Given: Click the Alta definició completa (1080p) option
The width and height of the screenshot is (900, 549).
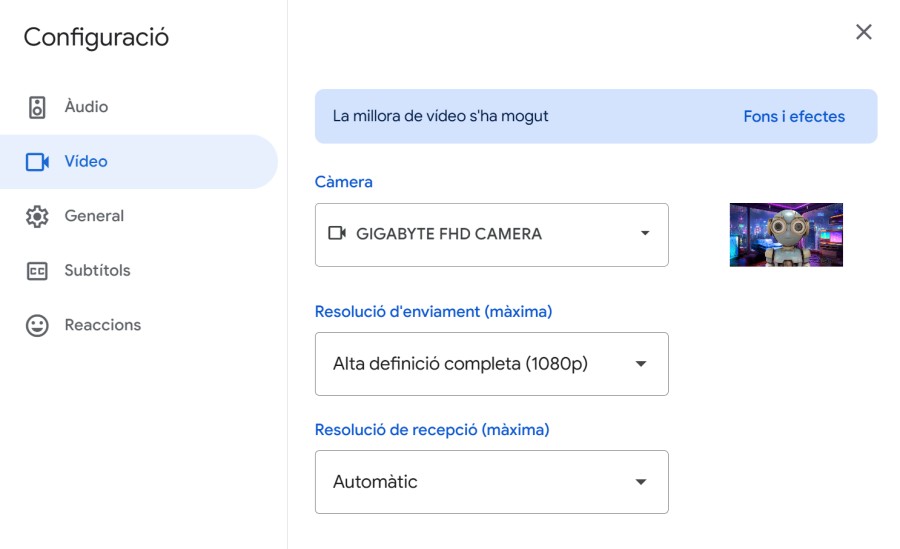Looking at the screenshot, I should (x=460, y=364).
